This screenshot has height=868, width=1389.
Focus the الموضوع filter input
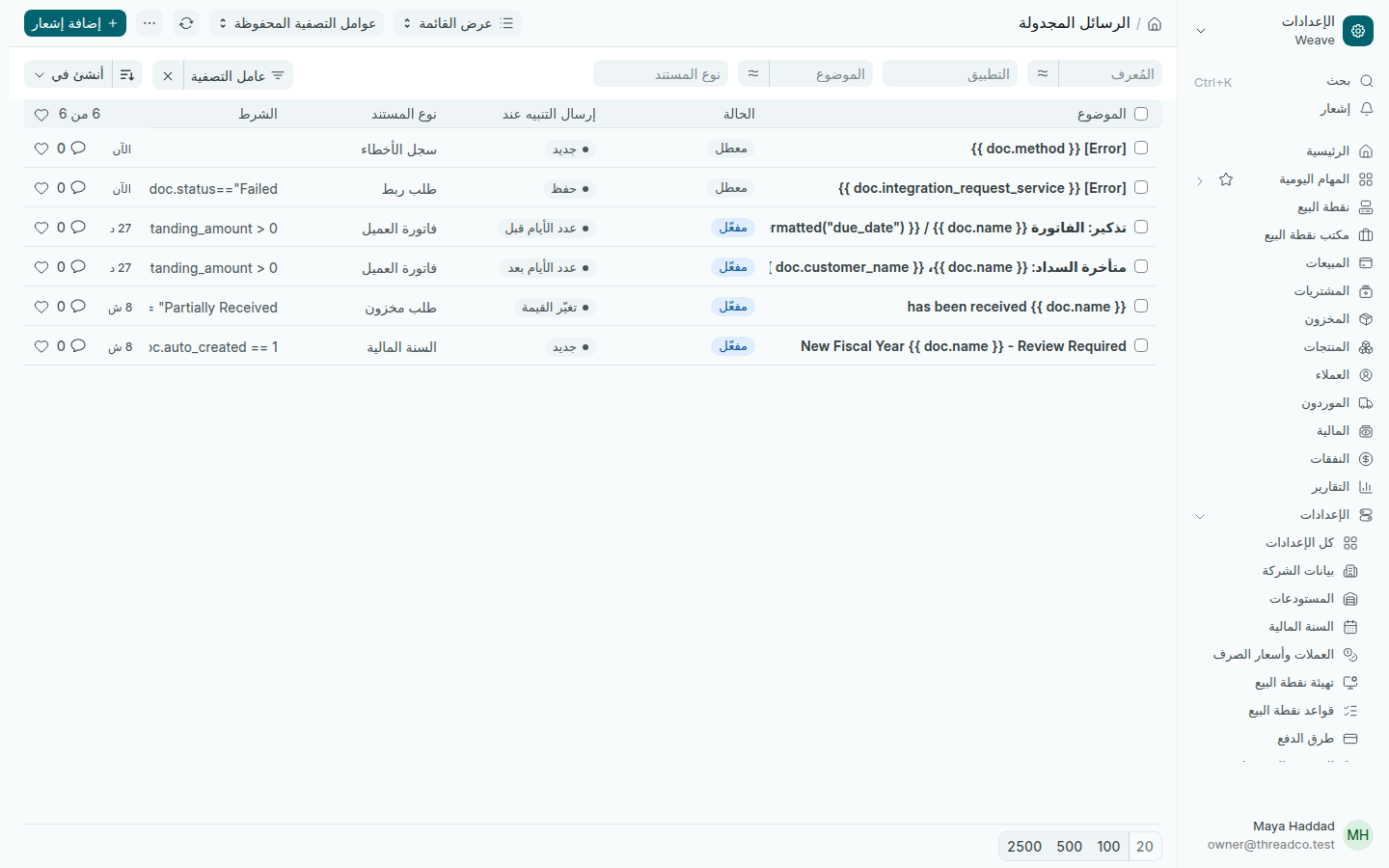(821, 74)
